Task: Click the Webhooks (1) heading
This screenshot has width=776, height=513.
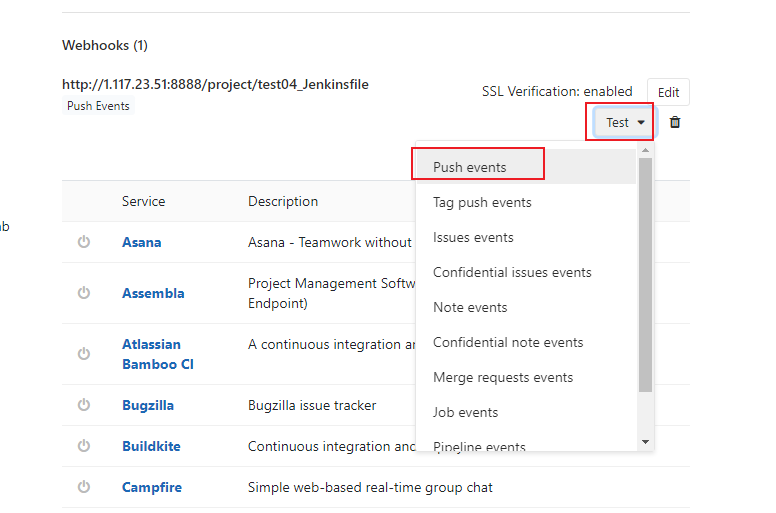Action: [x=105, y=46]
